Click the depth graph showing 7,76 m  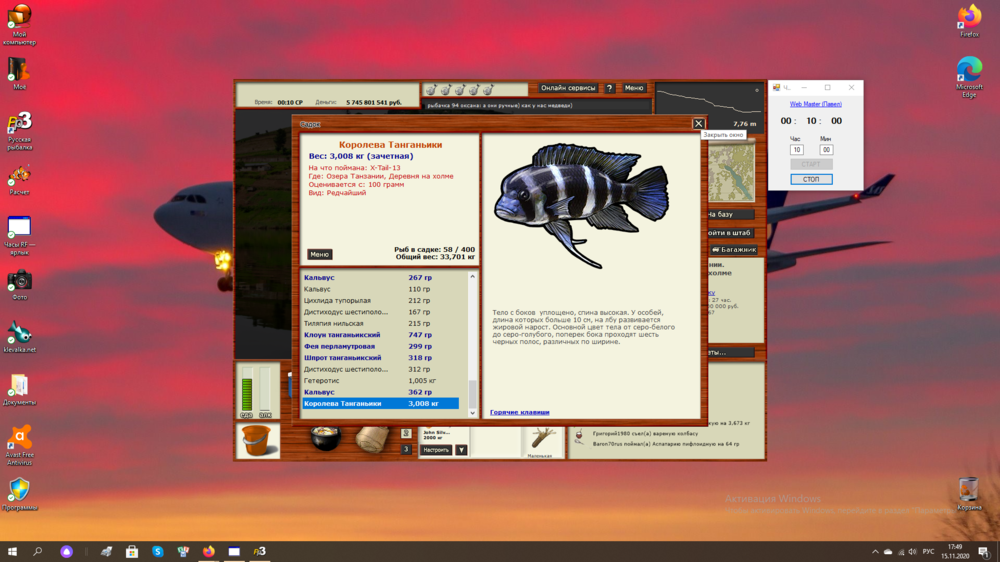click(x=708, y=107)
